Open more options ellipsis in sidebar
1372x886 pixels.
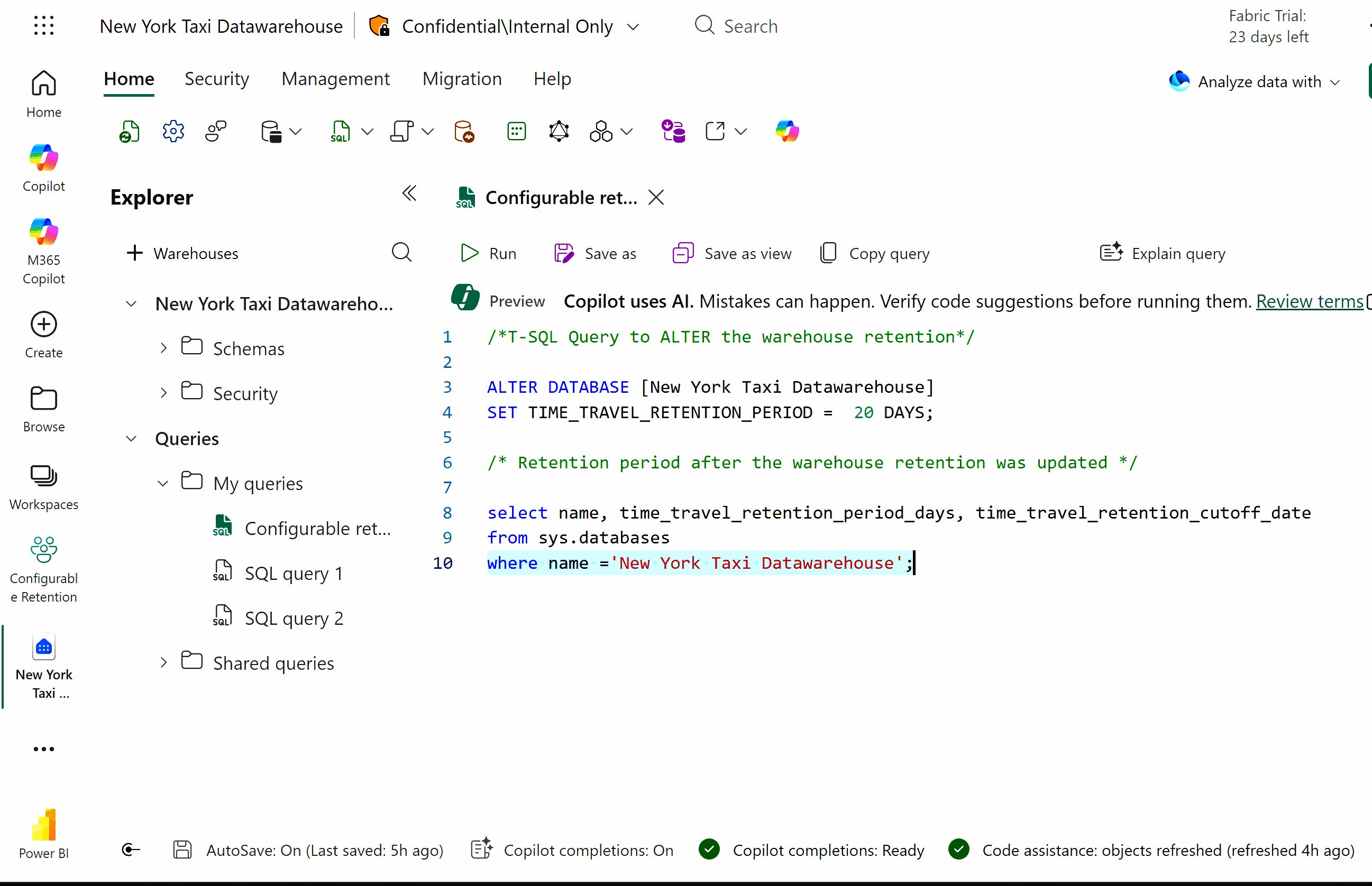tap(44, 749)
